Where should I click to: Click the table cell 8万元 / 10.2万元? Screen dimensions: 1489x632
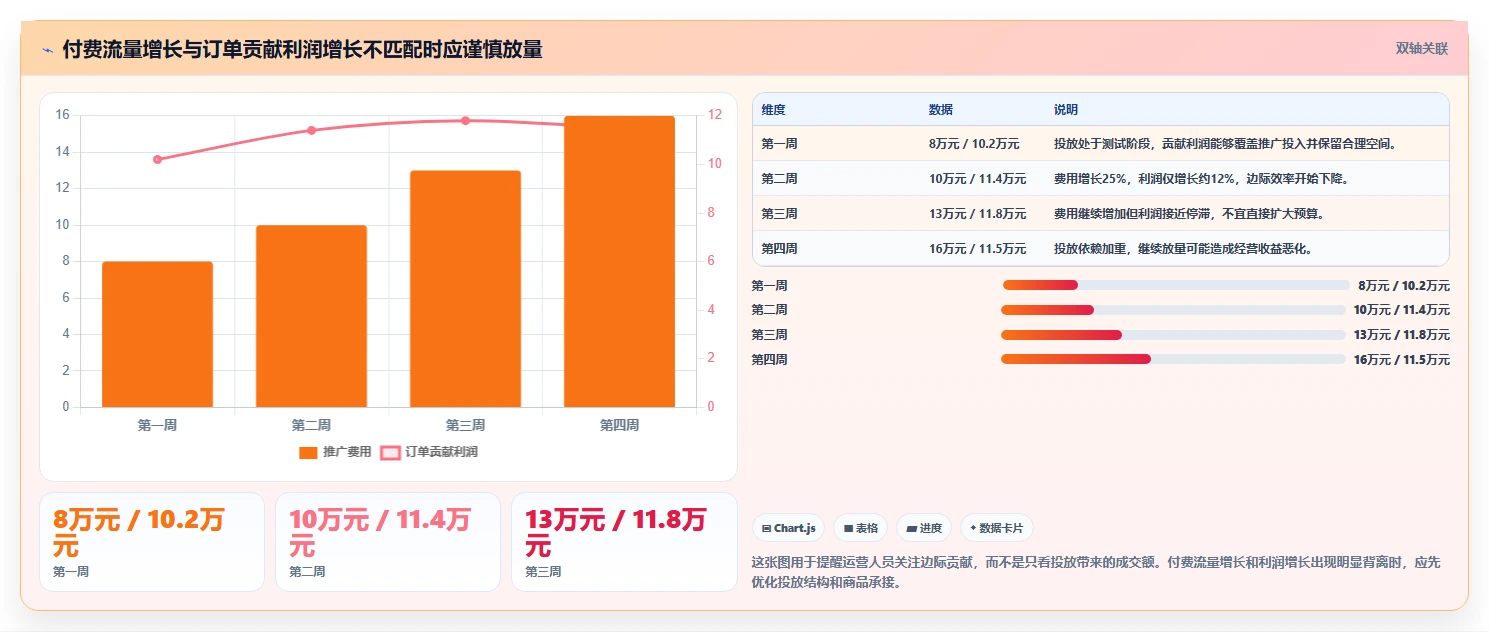pyautogui.click(x=974, y=144)
